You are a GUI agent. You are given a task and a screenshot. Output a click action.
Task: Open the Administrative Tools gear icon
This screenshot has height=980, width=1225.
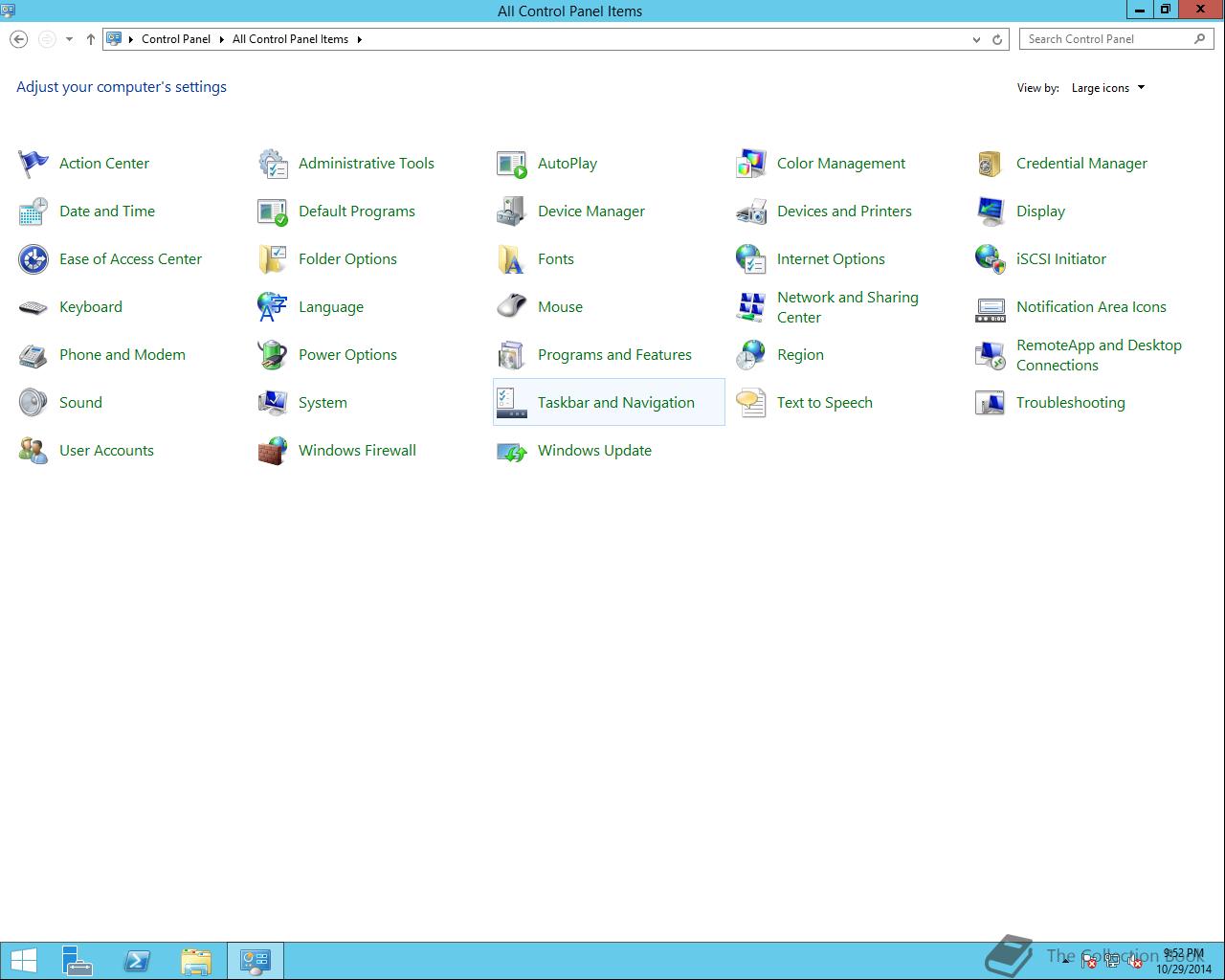click(x=273, y=164)
